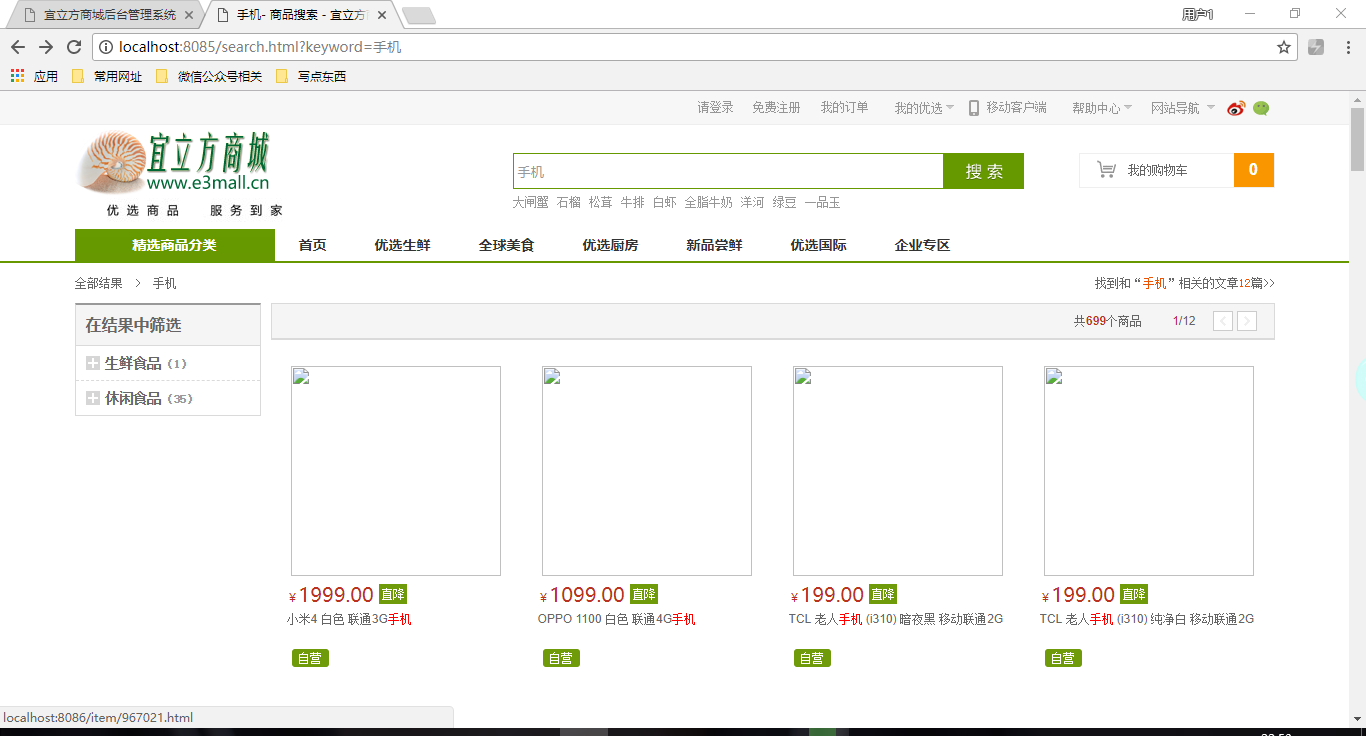Image resolution: width=1366 pixels, height=736 pixels.
Task: Reload the page with the refresh icon
Action: pos(74,47)
